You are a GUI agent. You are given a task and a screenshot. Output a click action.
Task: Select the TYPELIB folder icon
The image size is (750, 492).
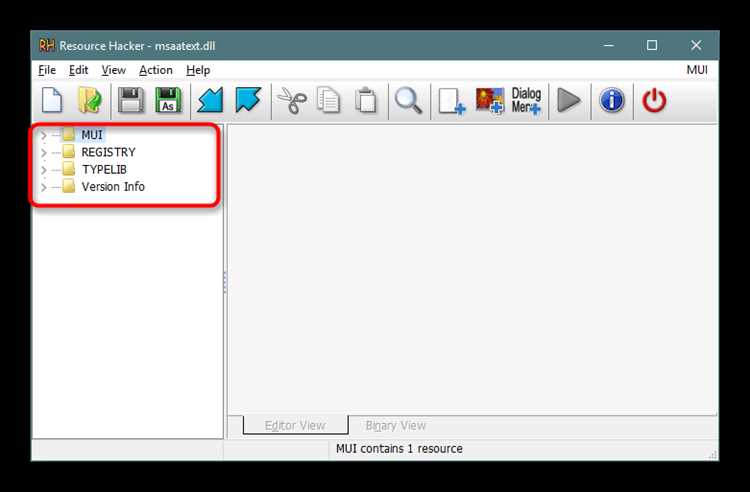(69, 169)
